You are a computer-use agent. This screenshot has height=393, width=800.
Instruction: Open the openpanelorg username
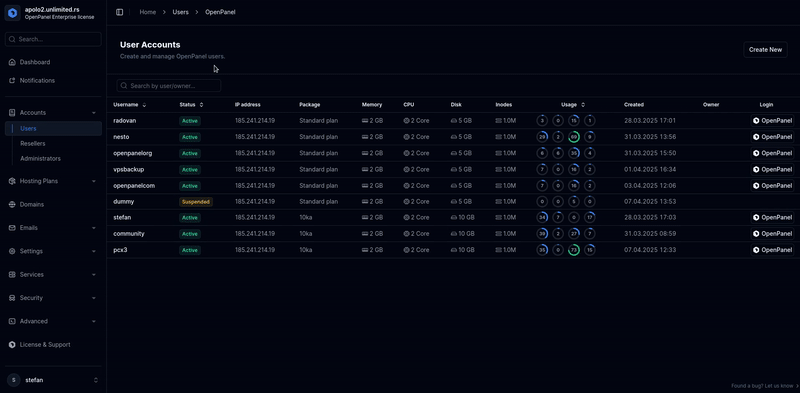(x=133, y=153)
